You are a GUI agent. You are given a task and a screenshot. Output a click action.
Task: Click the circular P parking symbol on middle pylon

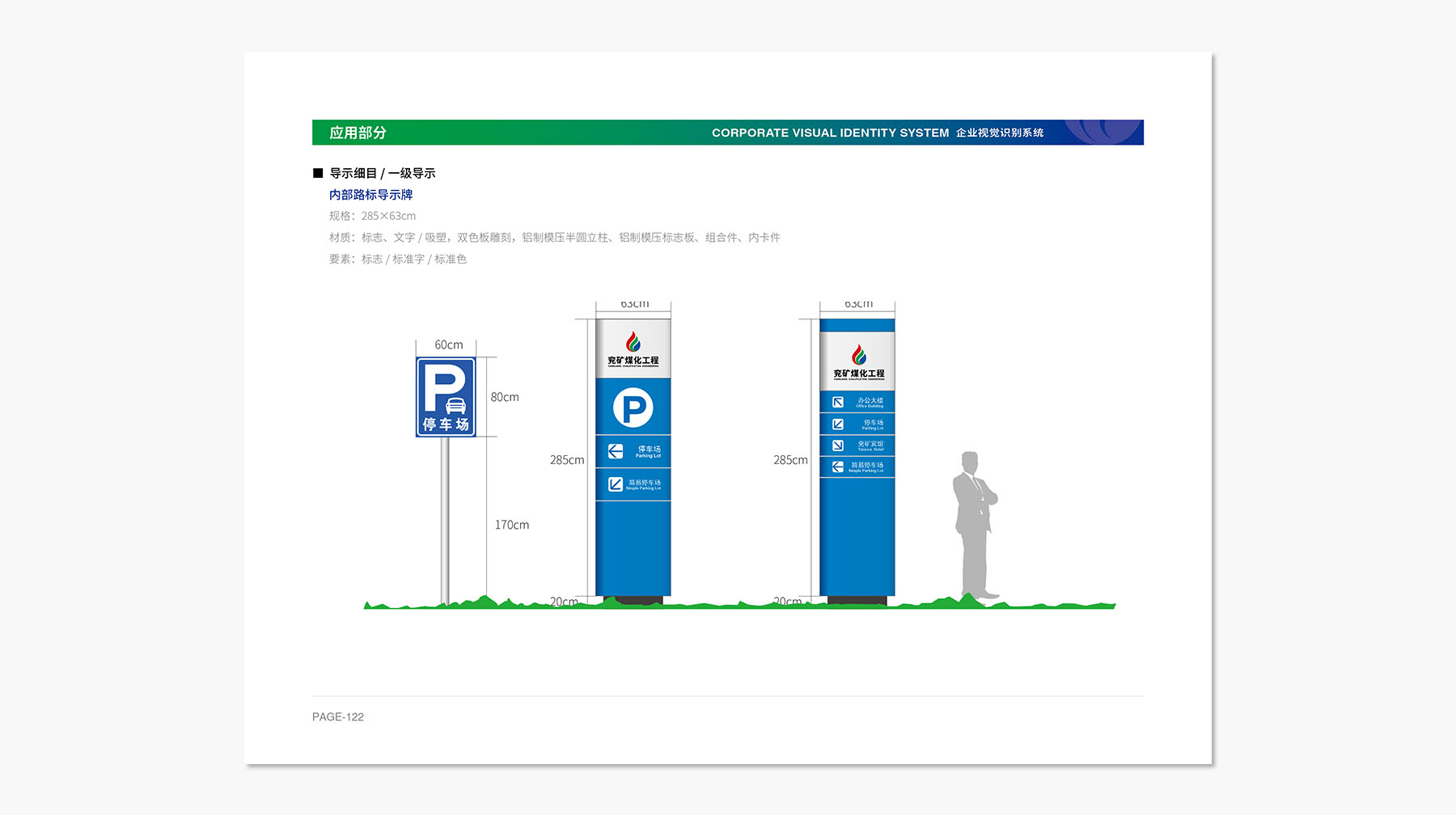click(x=633, y=407)
